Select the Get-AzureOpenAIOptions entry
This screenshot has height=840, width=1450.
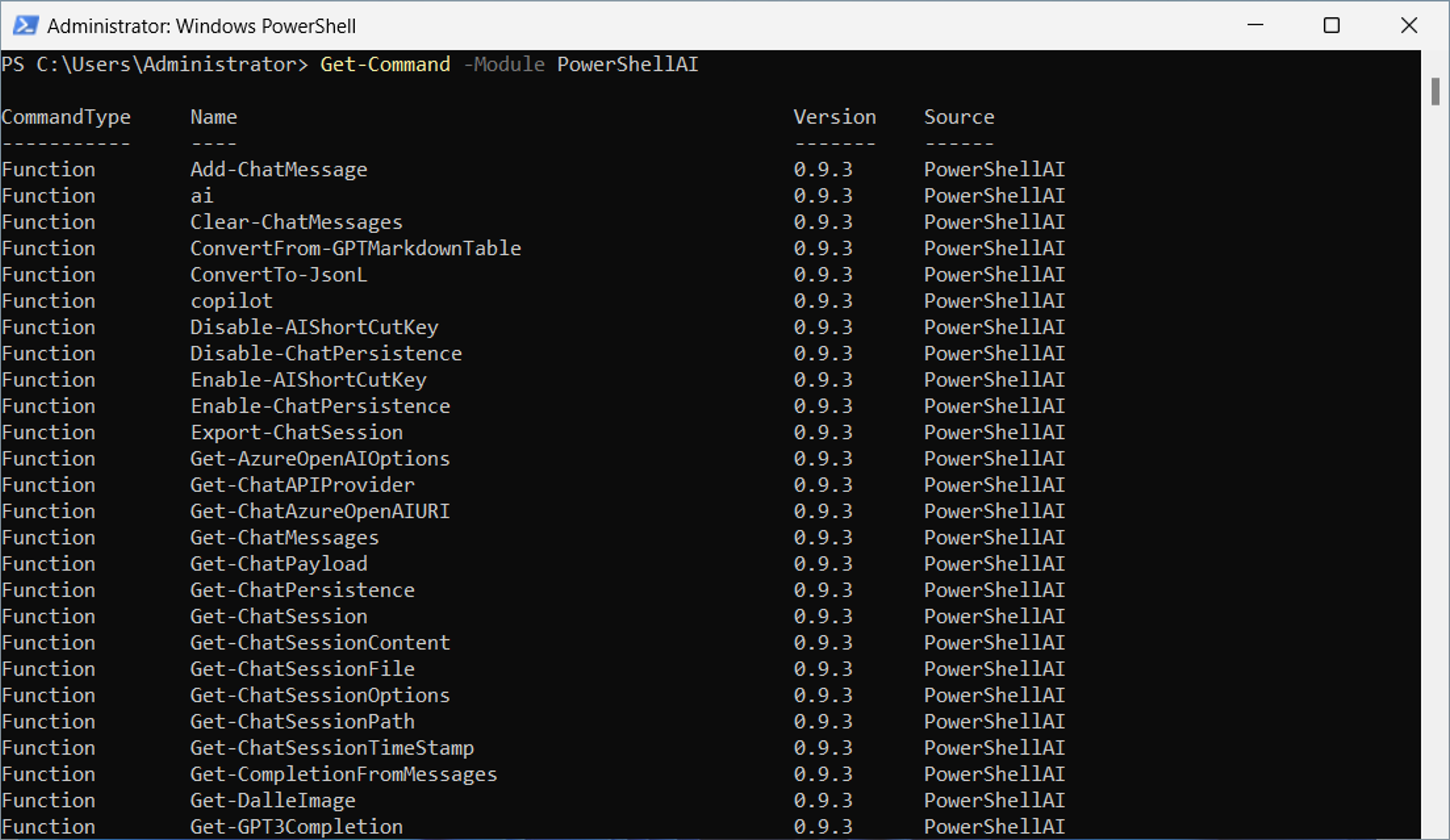(x=320, y=459)
